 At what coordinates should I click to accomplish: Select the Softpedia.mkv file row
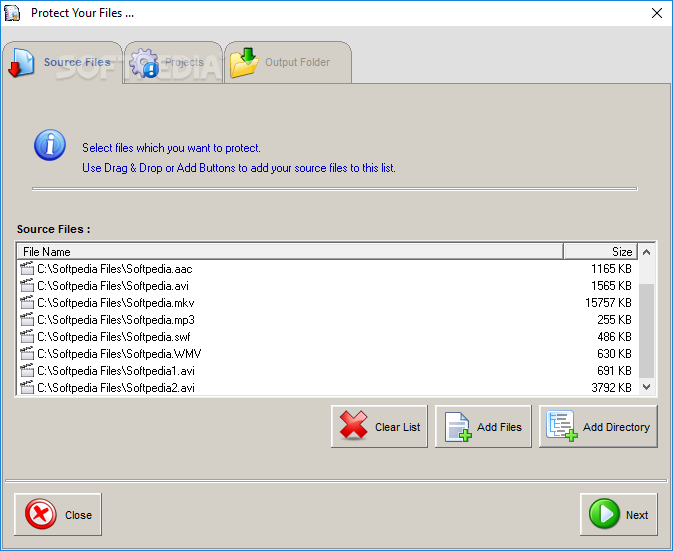(x=327, y=303)
